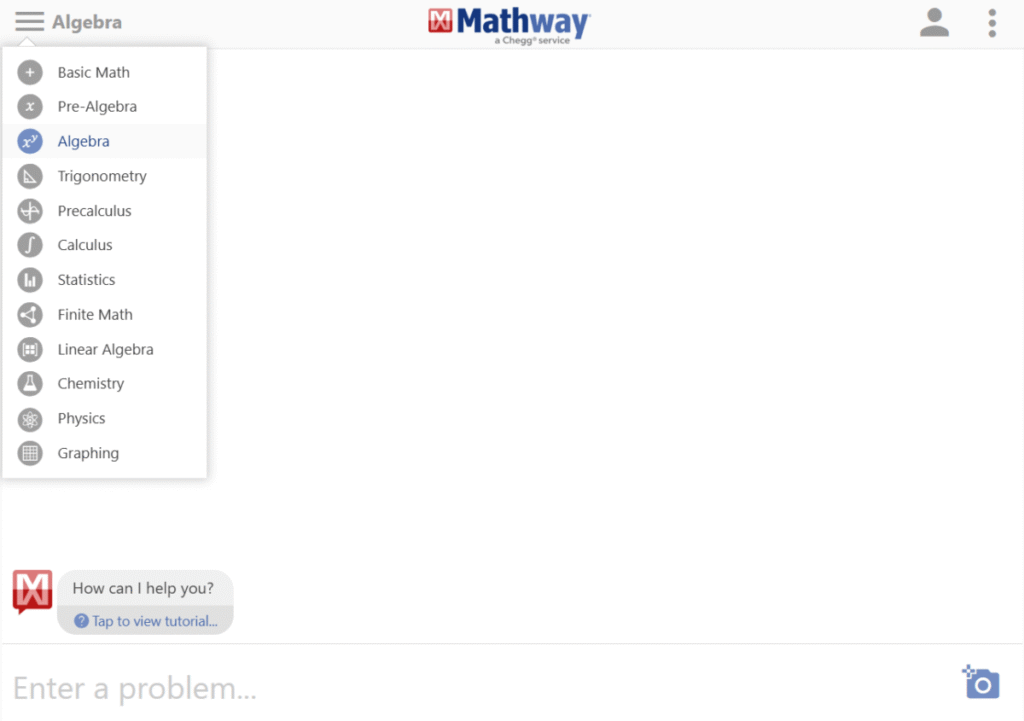
Task: Click the highlighted Algebra menu item
Action: coord(104,141)
